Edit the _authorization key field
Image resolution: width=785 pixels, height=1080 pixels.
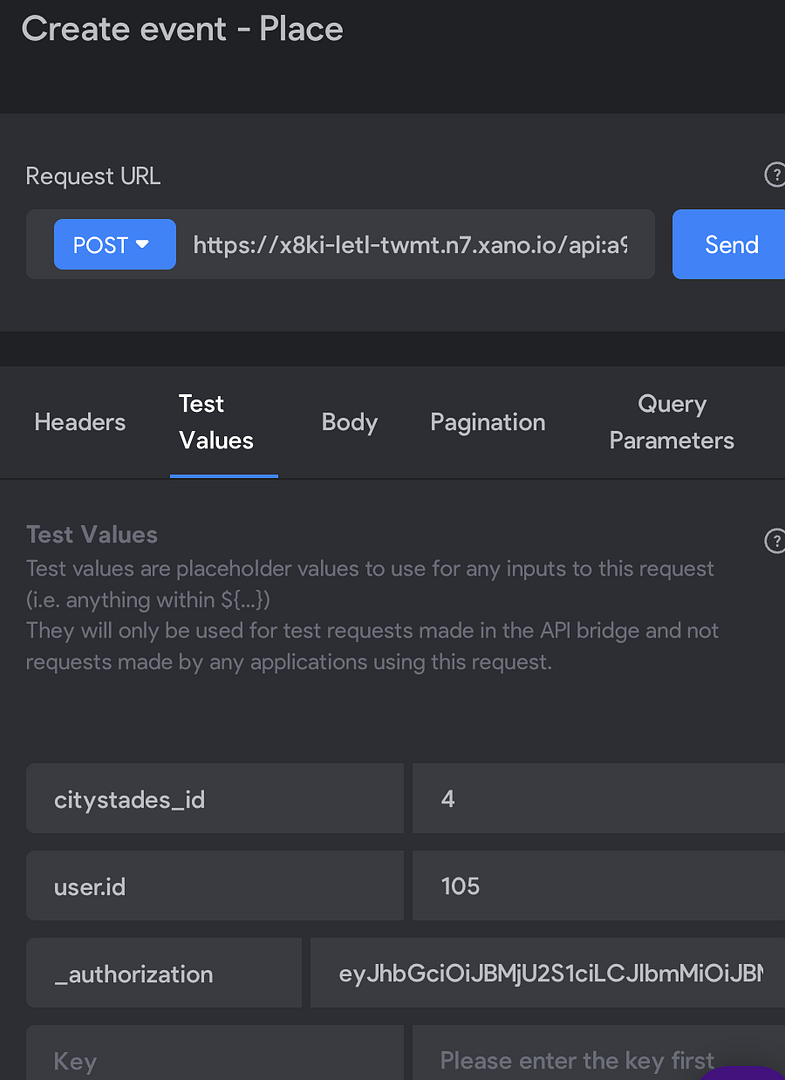[x=164, y=973]
